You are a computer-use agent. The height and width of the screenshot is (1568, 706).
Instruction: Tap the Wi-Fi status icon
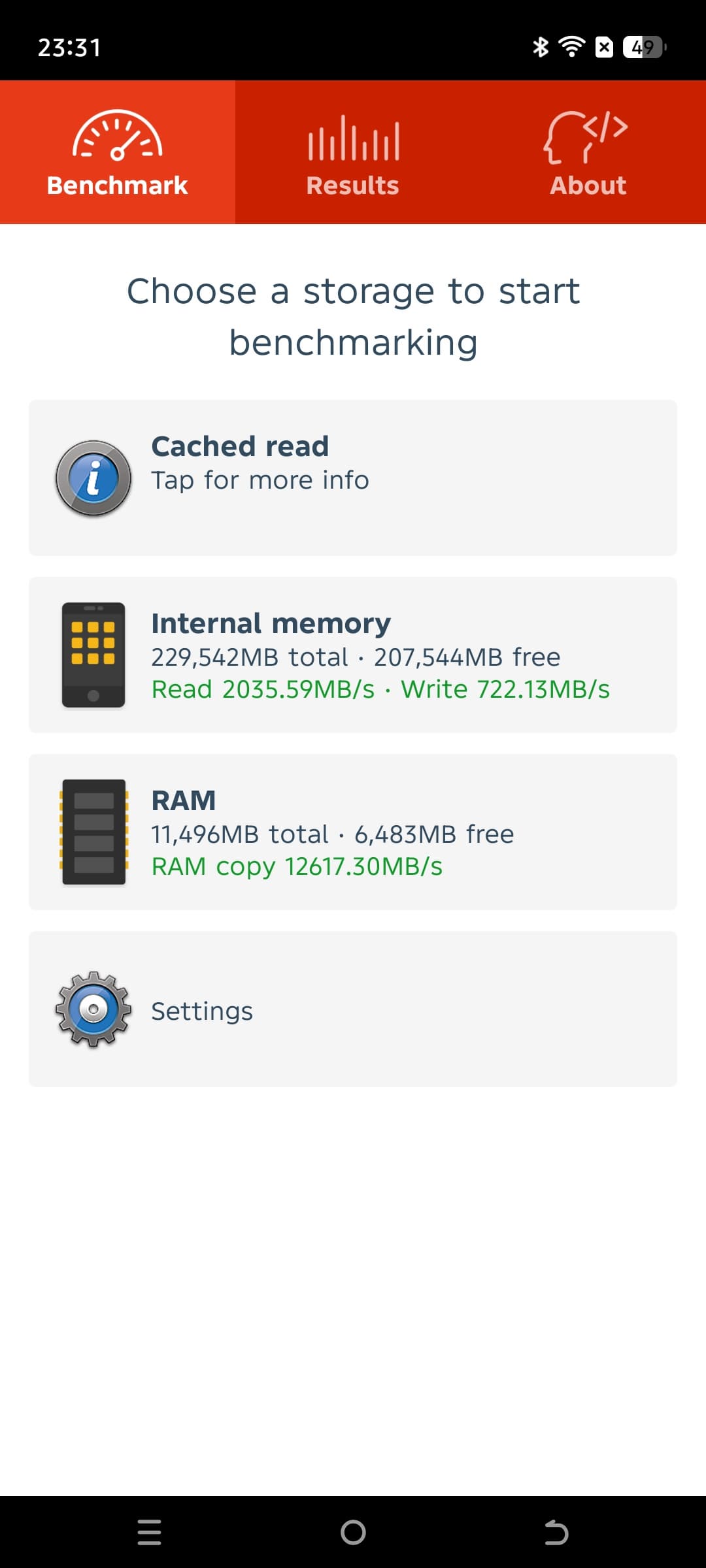tap(571, 47)
